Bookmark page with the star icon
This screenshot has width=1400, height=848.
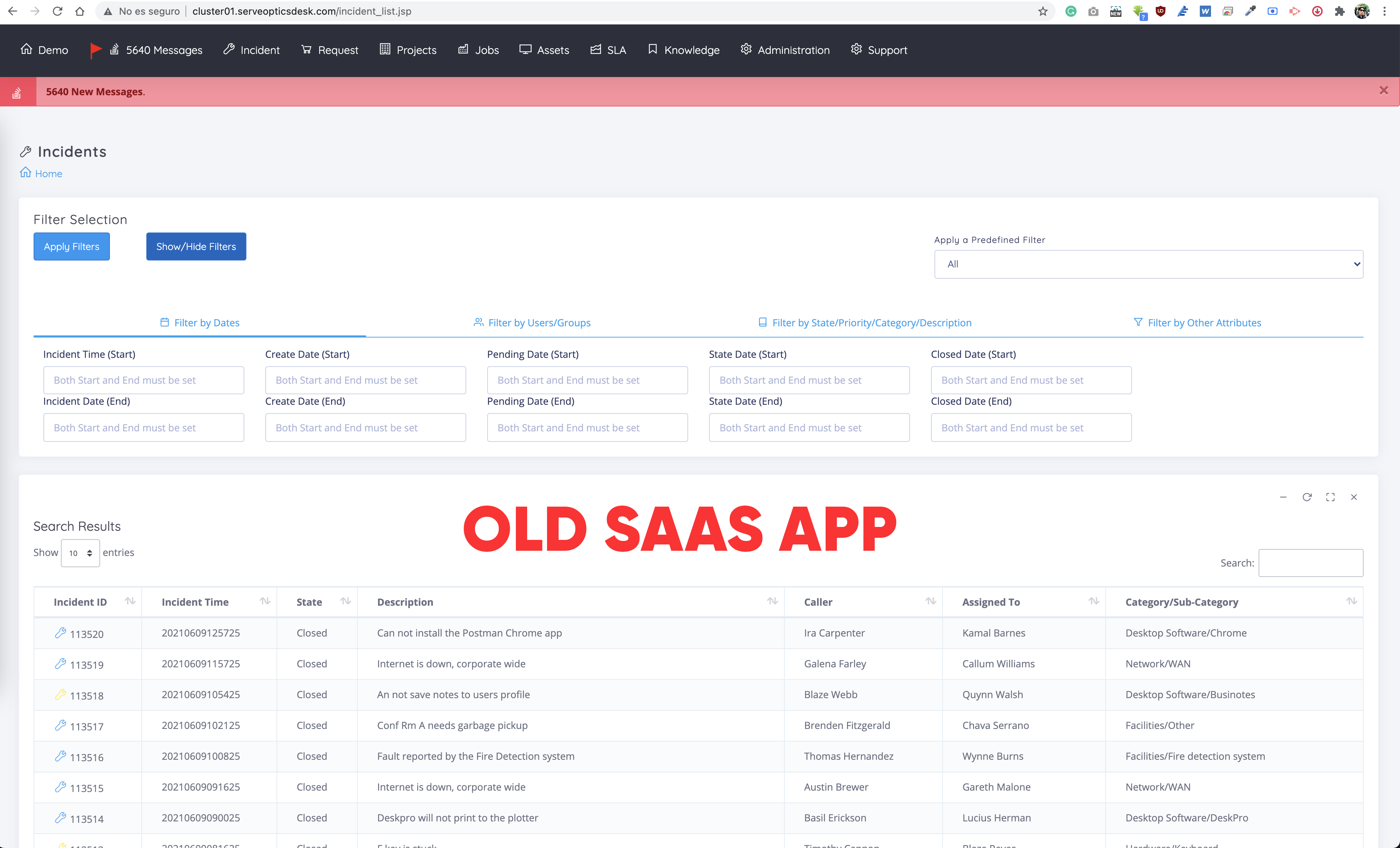pos(1043,11)
